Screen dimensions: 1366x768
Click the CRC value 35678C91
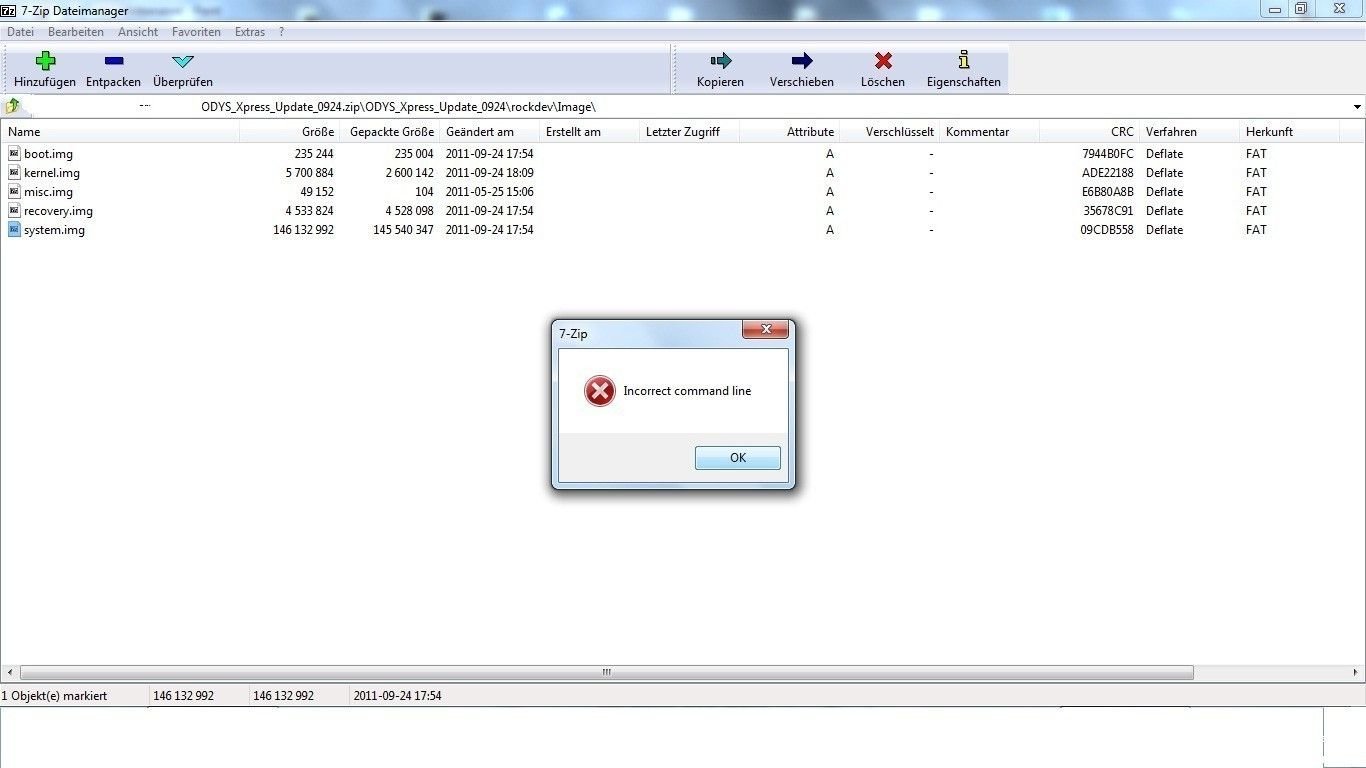[1108, 211]
